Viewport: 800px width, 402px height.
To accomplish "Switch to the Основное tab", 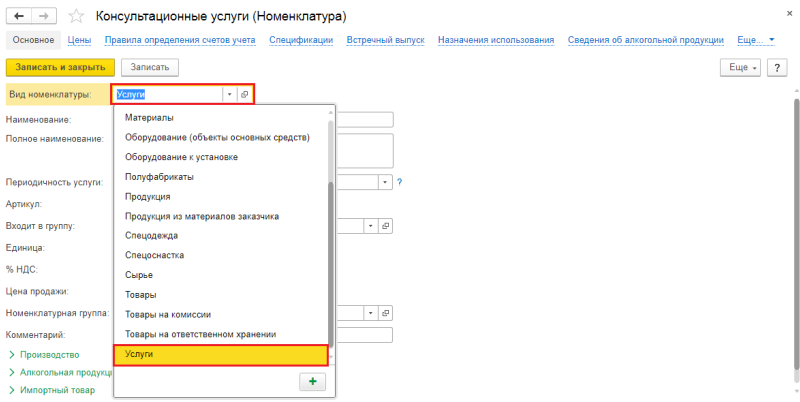I will [33, 40].
